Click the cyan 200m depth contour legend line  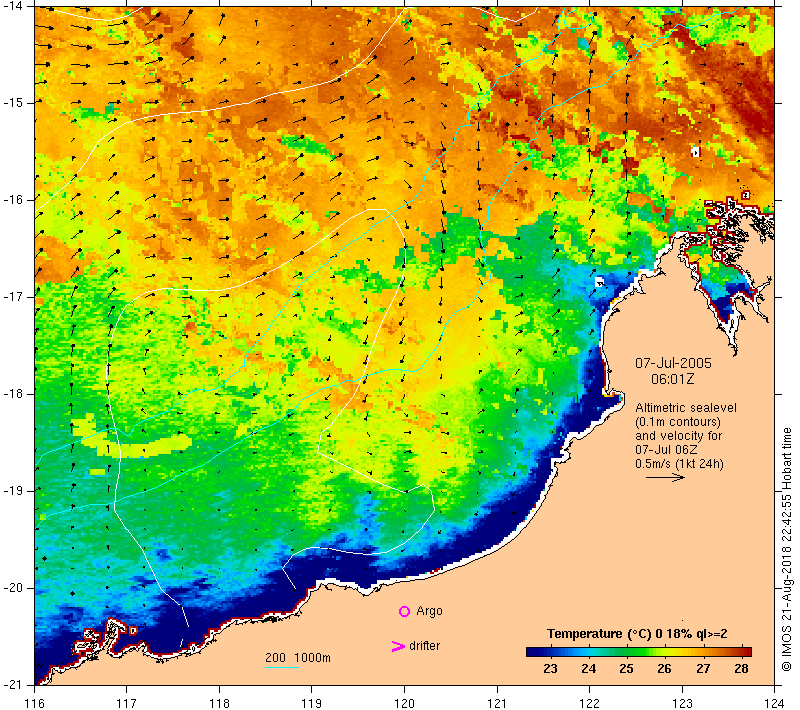[282, 667]
